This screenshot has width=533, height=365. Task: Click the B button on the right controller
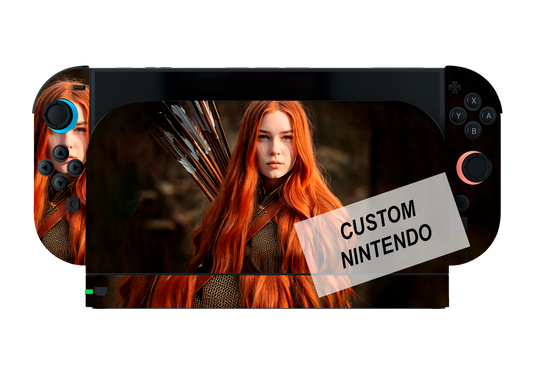pos(473,131)
